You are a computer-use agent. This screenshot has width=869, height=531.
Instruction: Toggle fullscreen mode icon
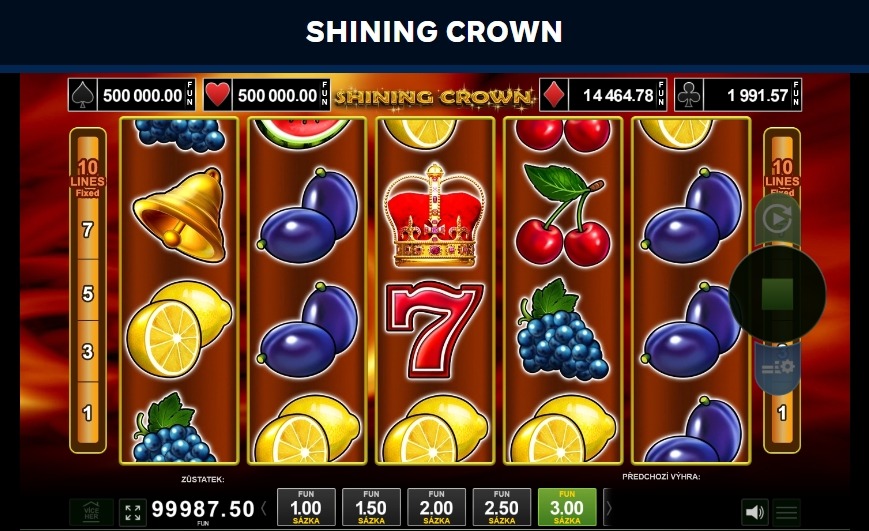[133, 512]
